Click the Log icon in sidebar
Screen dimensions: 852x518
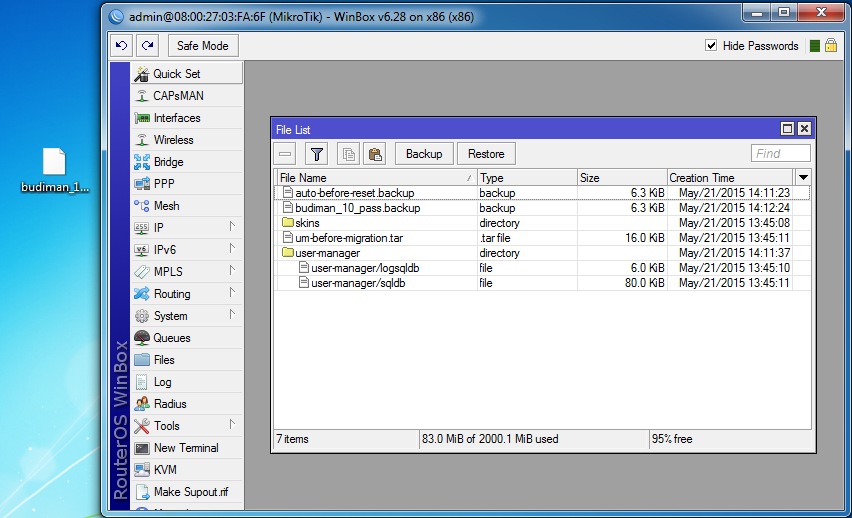142,382
